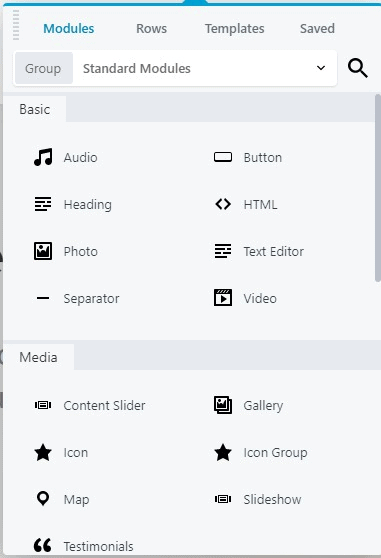Click the Separator module label

click(x=91, y=299)
